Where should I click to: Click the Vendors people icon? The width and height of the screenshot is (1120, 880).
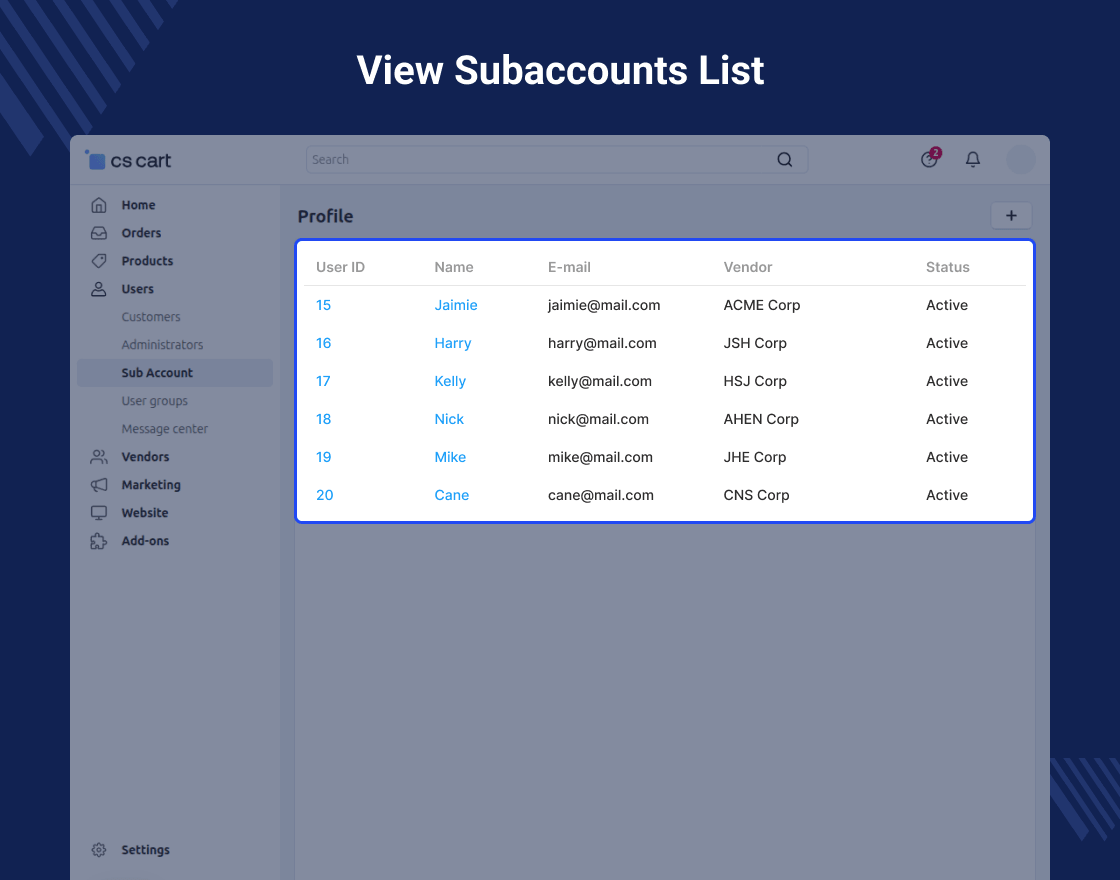[x=99, y=456]
